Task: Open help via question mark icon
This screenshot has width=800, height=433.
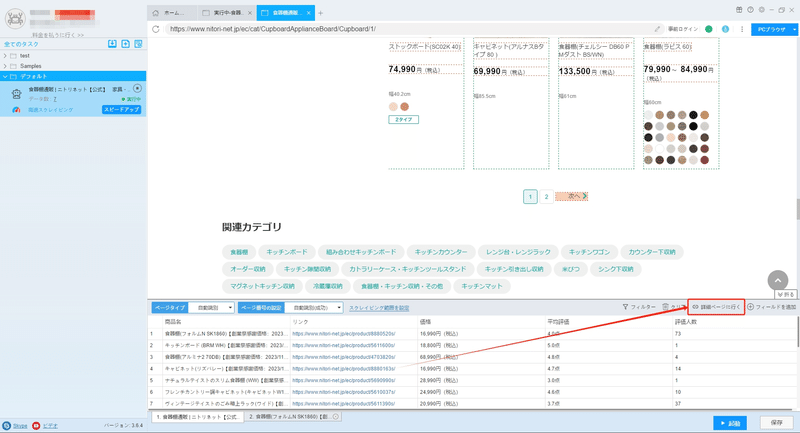Action: click(x=750, y=10)
